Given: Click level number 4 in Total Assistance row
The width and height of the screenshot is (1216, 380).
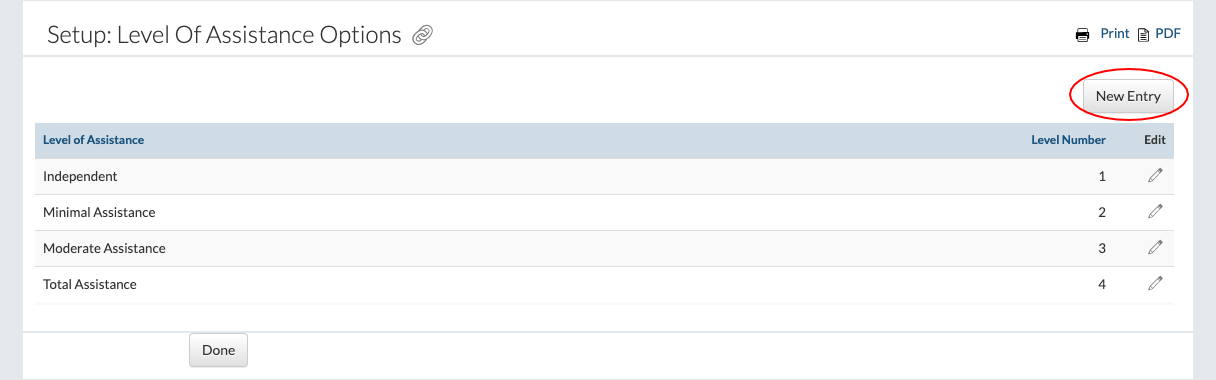Looking at the screenshot, I should pos(1102,284).
